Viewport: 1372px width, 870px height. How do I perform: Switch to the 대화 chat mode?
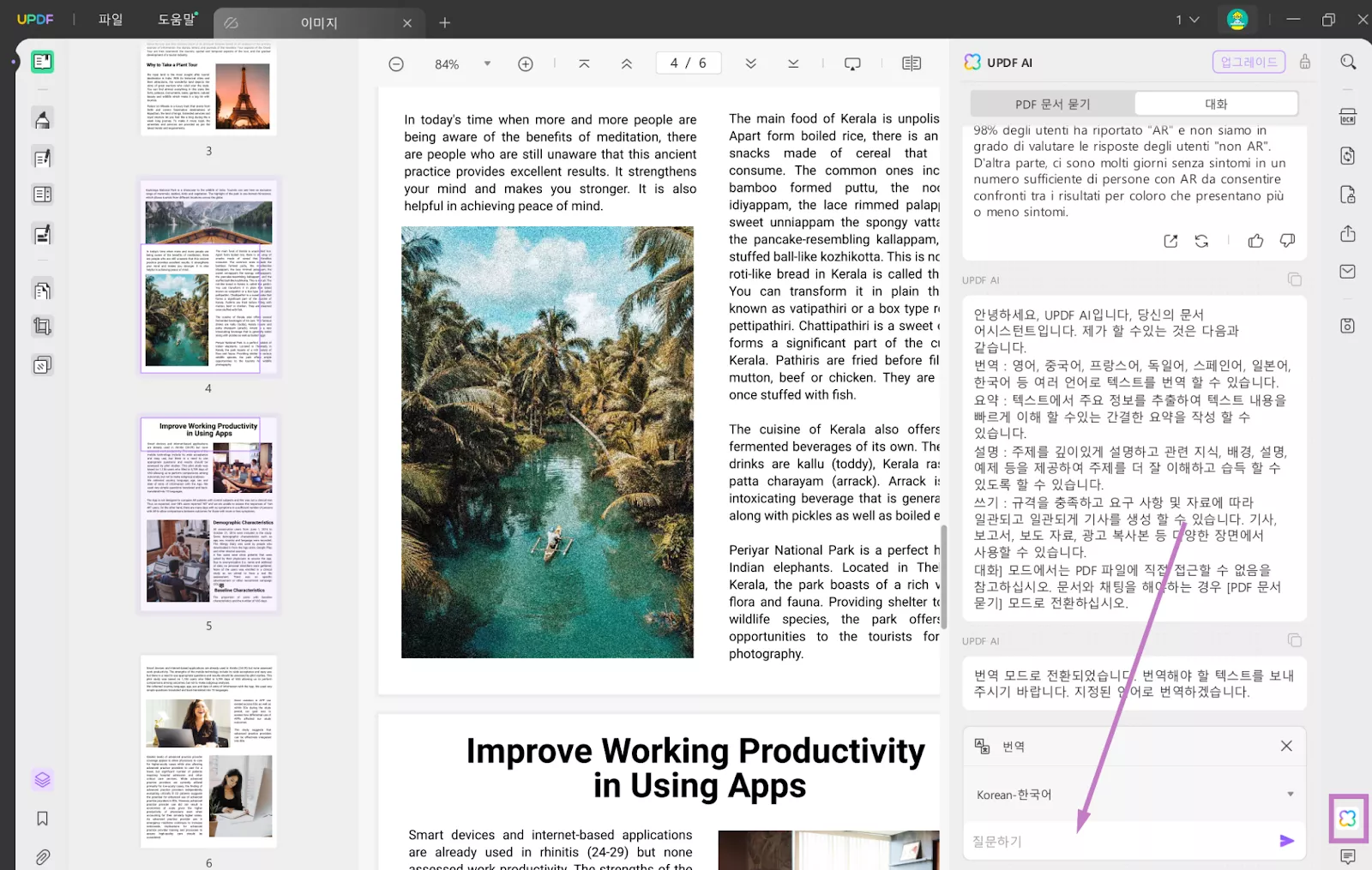coord(1215,104)
